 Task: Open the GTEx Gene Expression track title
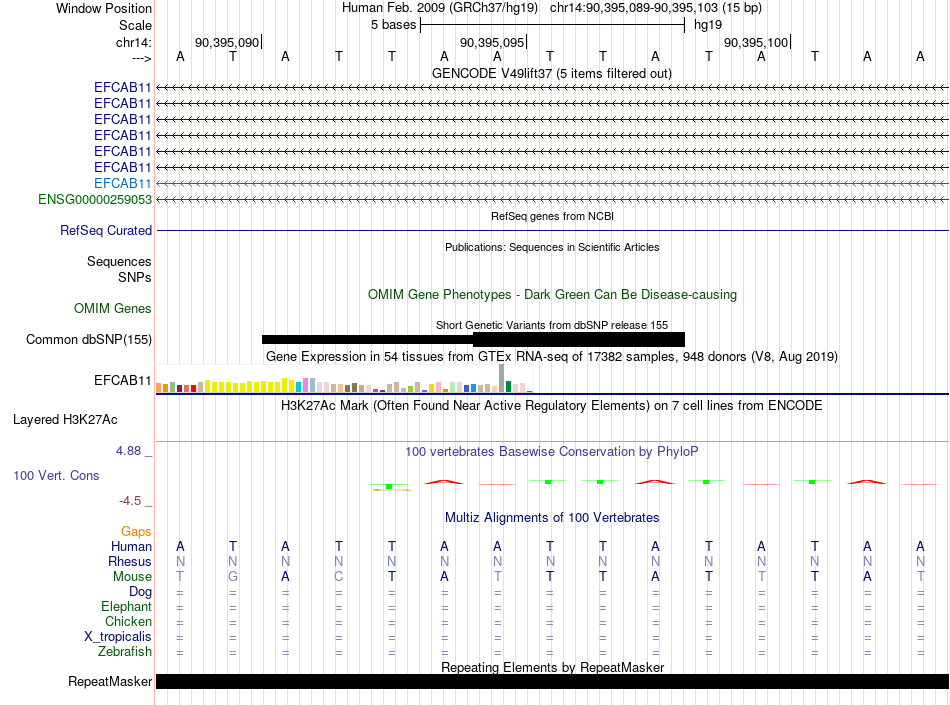click(551, 357)
